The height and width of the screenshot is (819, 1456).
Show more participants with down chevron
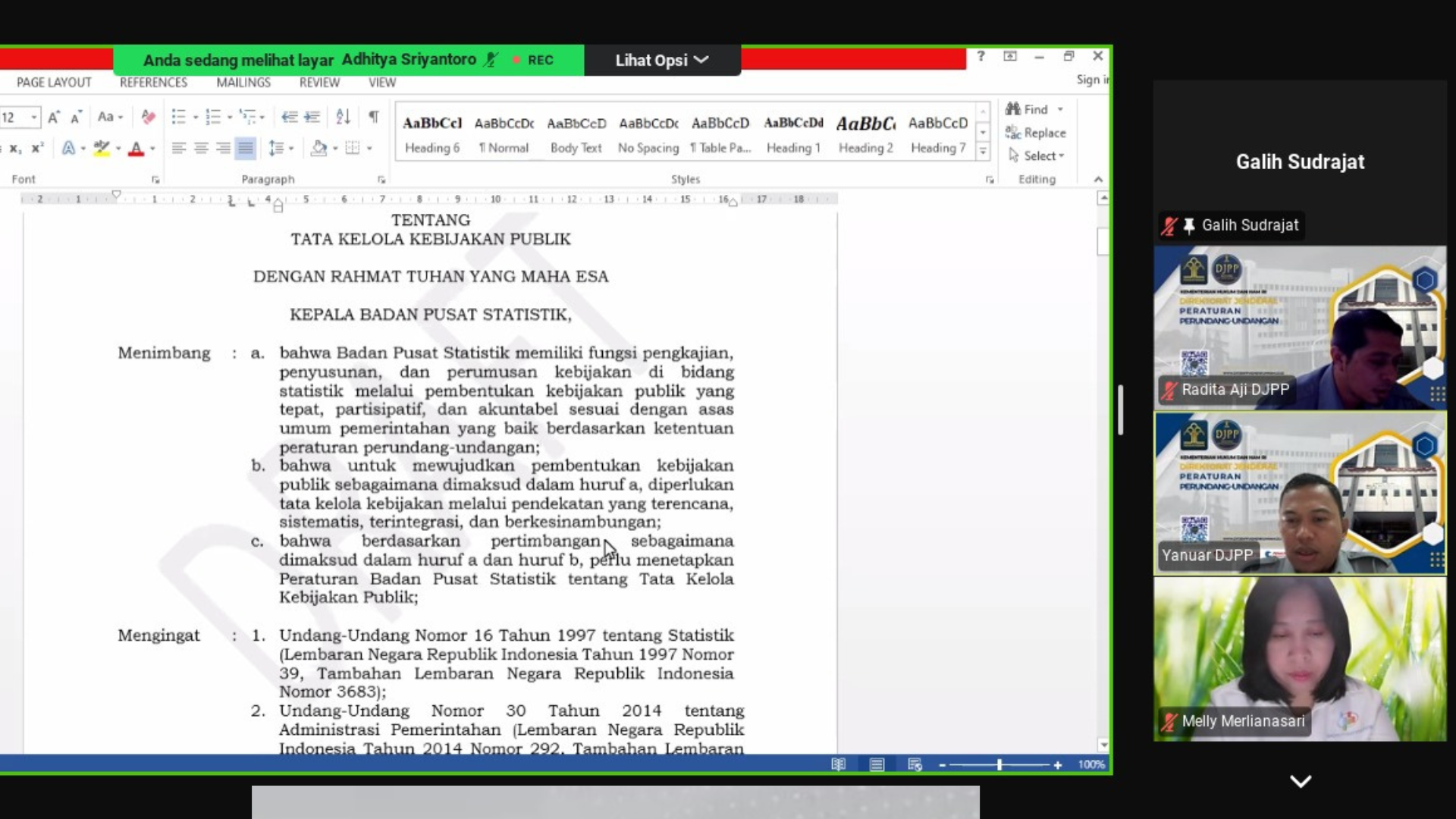[1301, 781]
